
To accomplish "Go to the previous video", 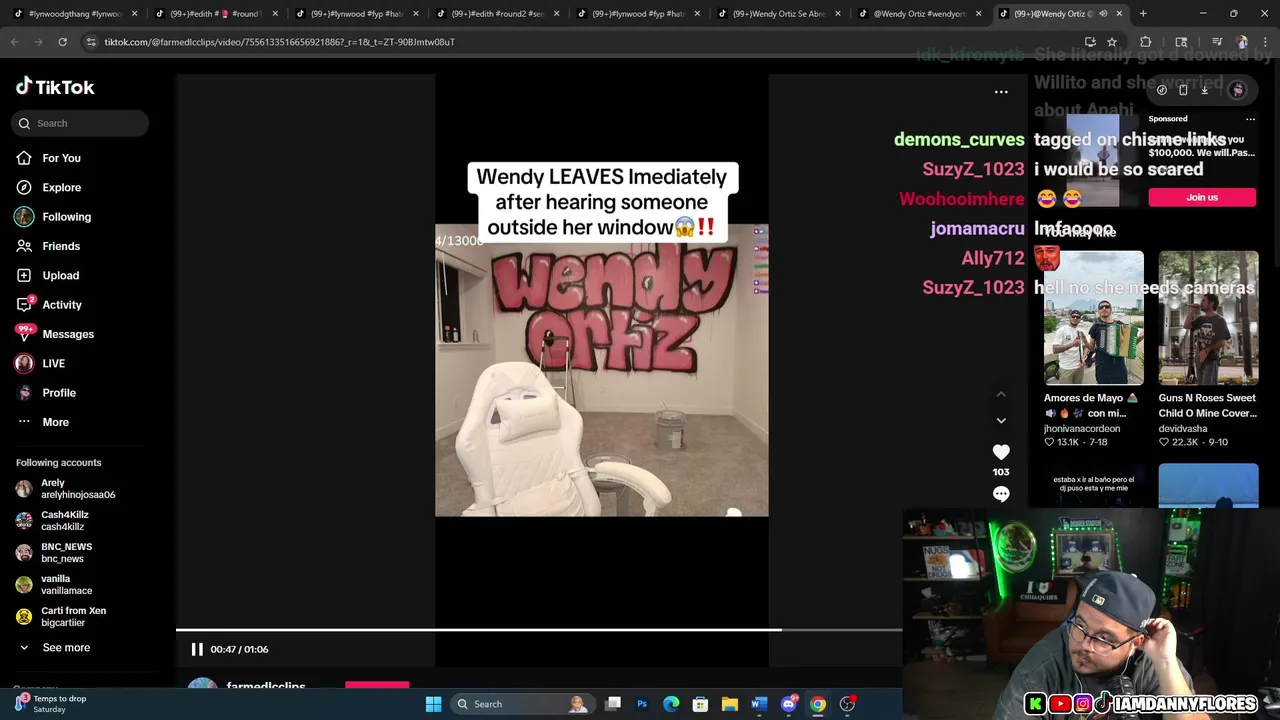I will pos(1001,394).
